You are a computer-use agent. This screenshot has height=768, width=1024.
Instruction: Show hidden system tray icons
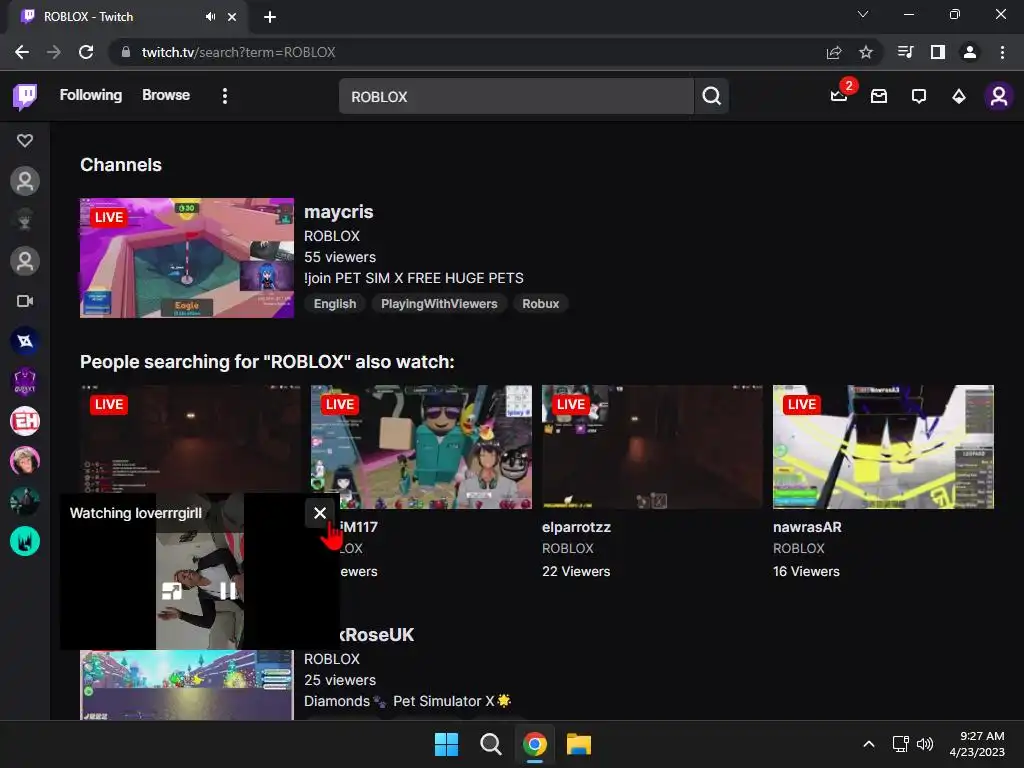(869, 744)
